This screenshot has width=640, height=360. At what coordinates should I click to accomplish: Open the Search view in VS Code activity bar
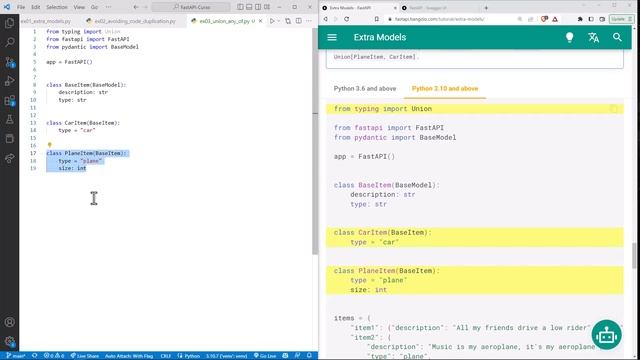(x=9, y=42)
